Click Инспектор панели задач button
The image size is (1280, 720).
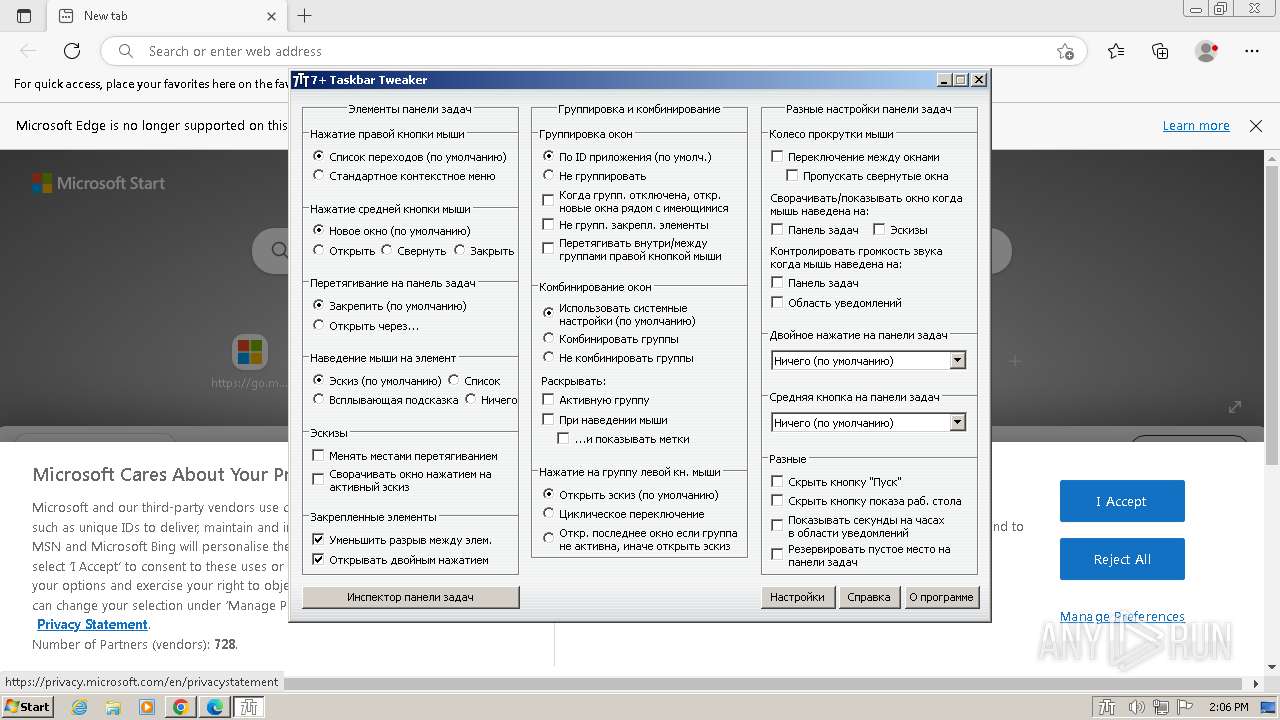tap(410, 597)
